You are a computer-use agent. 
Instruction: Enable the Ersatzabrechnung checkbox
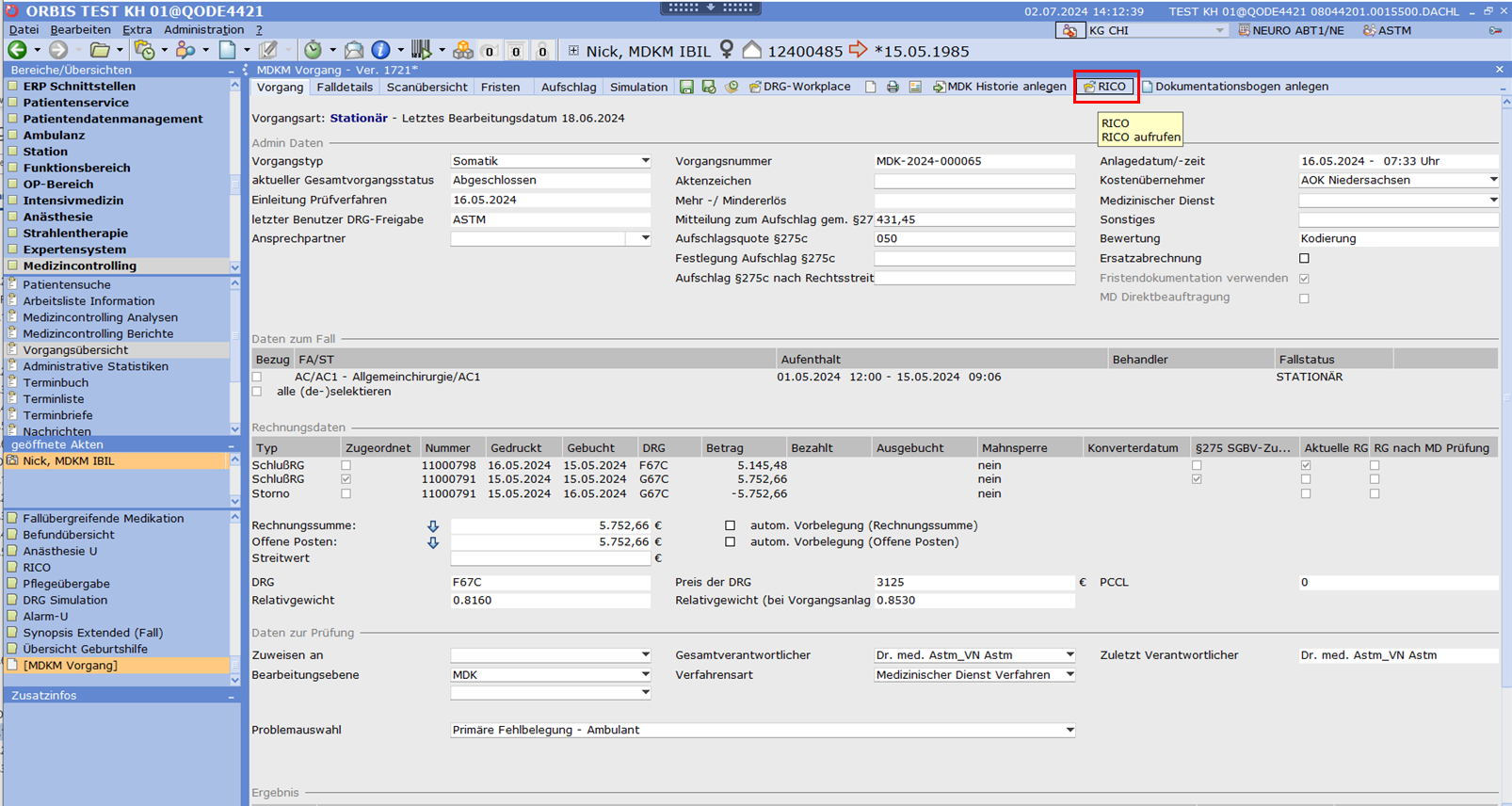(x=1304, y=258)
